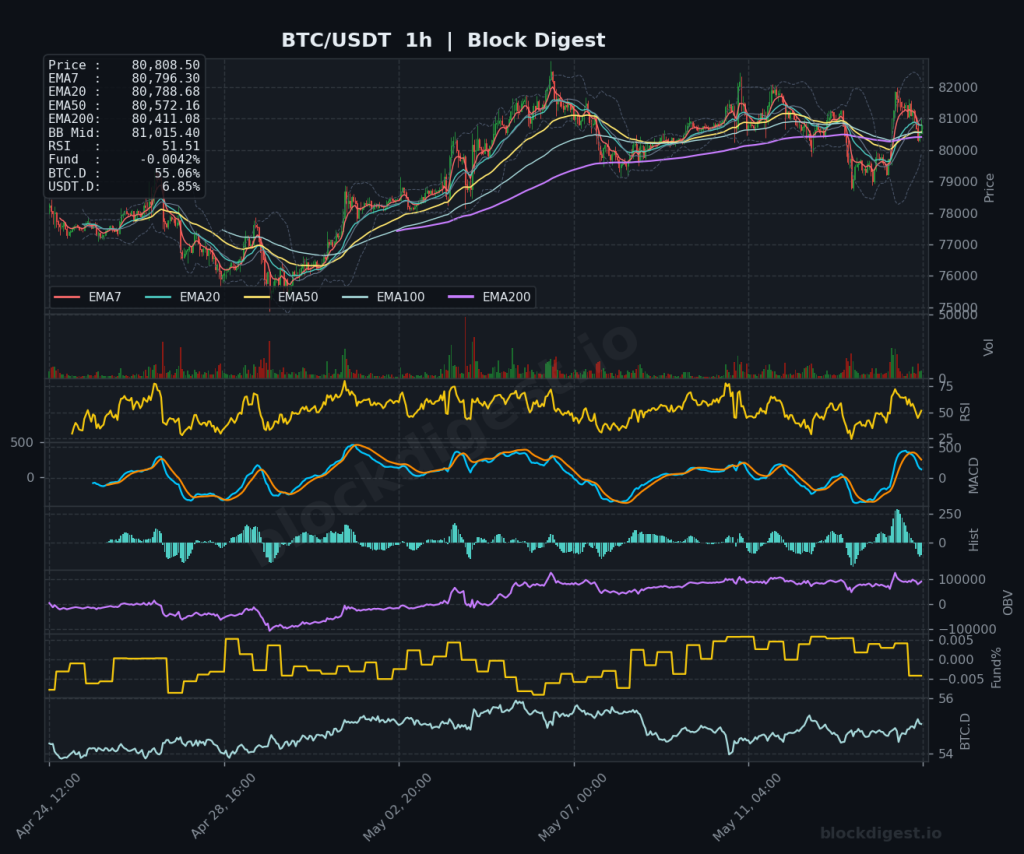Click the EMA50 legend label

click(298, 297)
